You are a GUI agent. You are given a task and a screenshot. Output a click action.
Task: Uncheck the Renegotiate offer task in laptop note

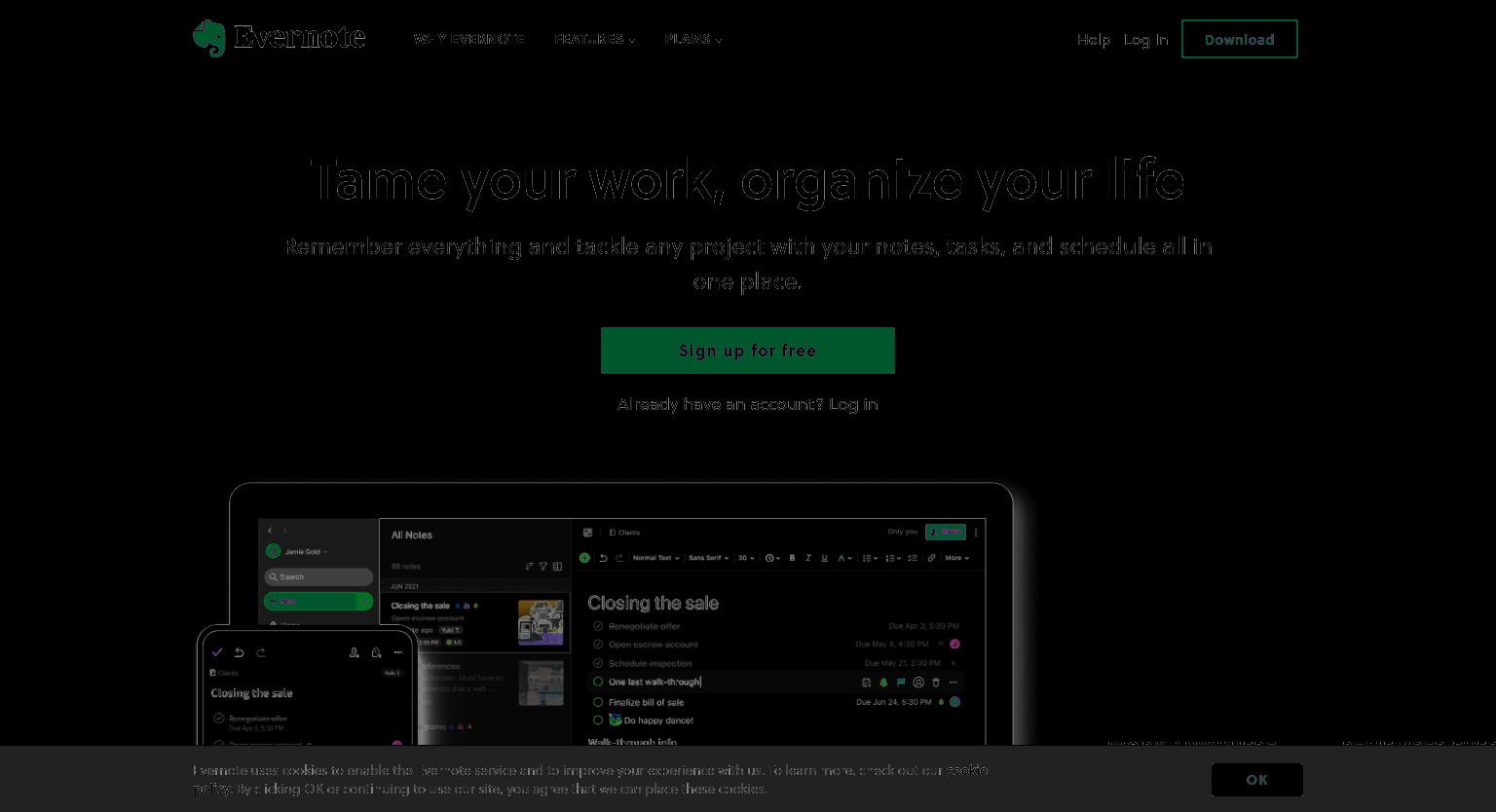click(x=598, y=626)
